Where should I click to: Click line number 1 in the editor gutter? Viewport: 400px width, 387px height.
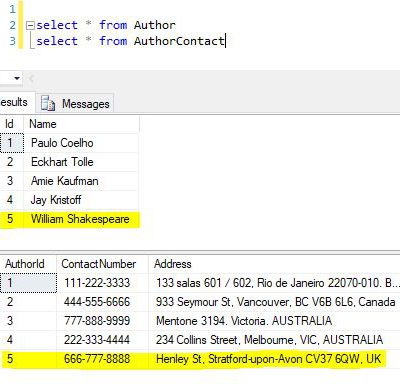(x=12, y=9)
